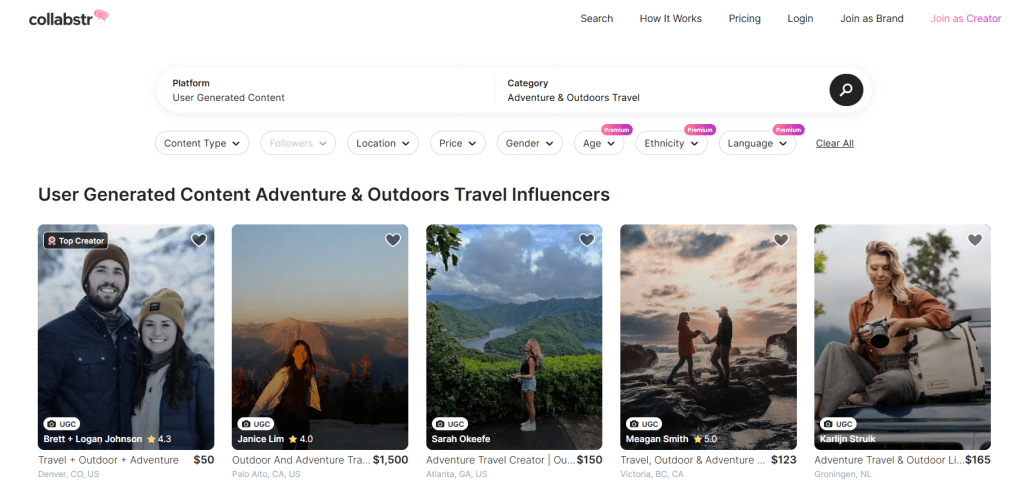This screenshot has width=1023, height=490.
Task: Click the Clear All link
Action: tap(834, 143)
